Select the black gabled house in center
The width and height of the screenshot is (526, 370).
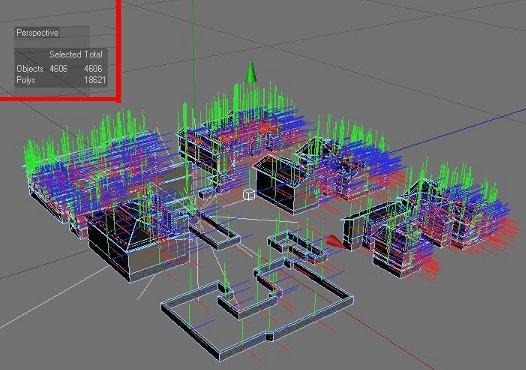278,183
